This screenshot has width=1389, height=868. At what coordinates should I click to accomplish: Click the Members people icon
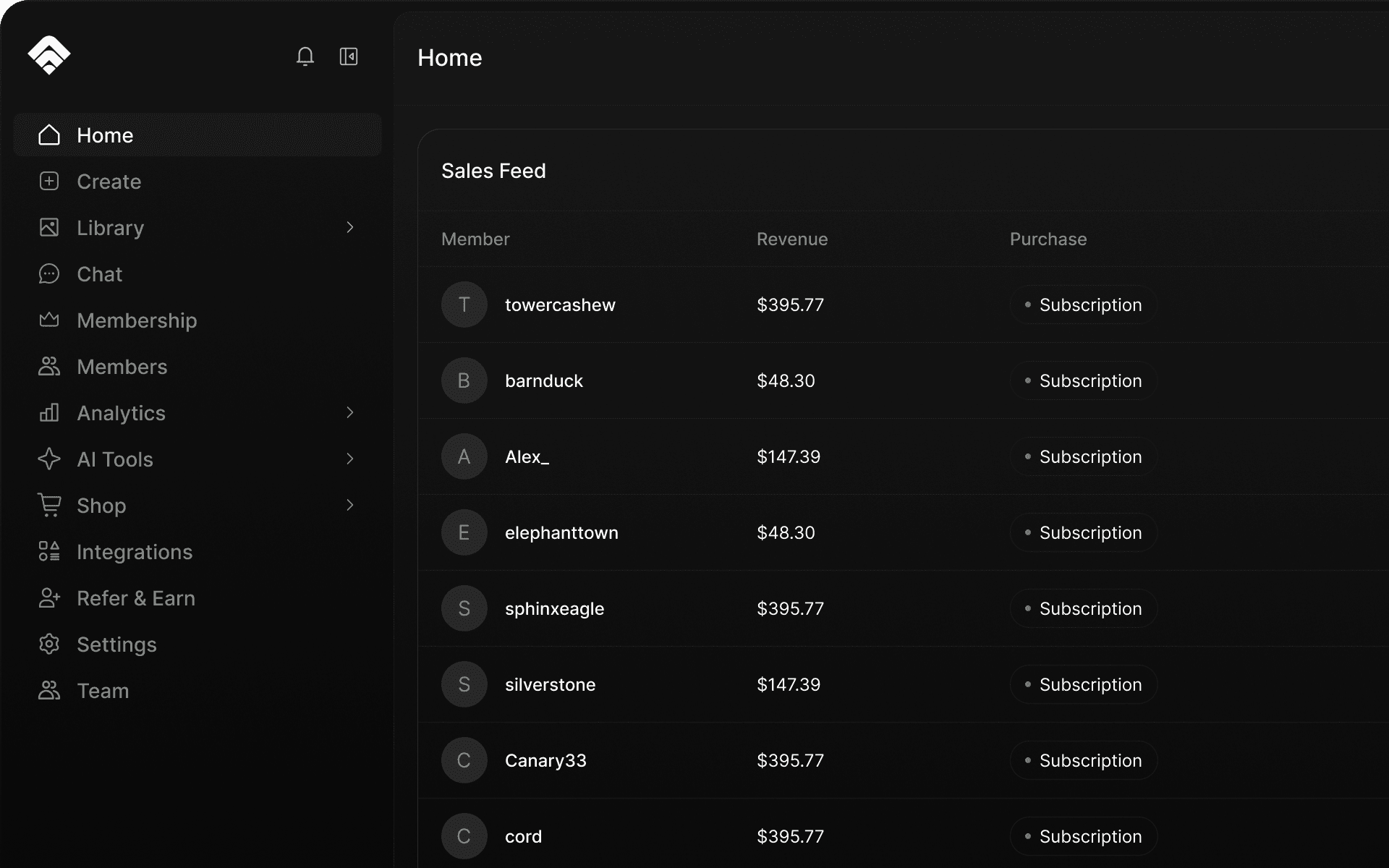pos(49,367)
